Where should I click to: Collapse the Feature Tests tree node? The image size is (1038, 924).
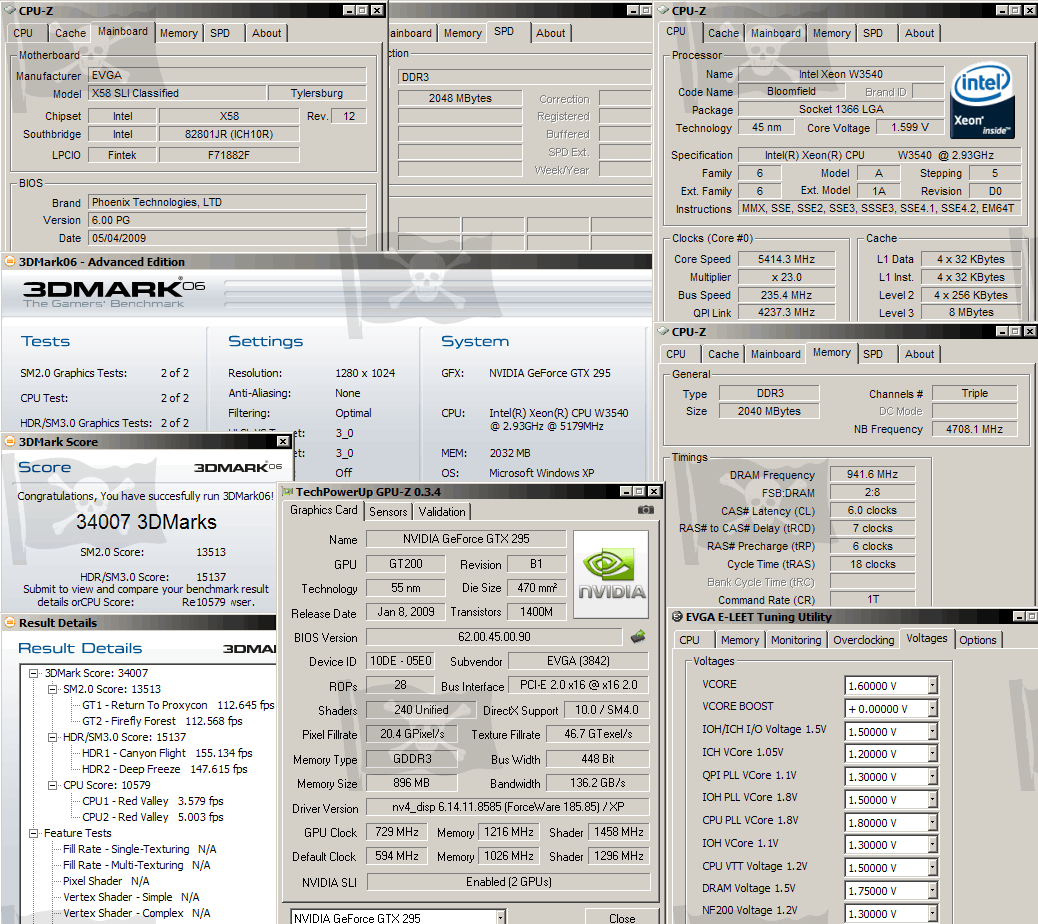[x=33, y=833]
